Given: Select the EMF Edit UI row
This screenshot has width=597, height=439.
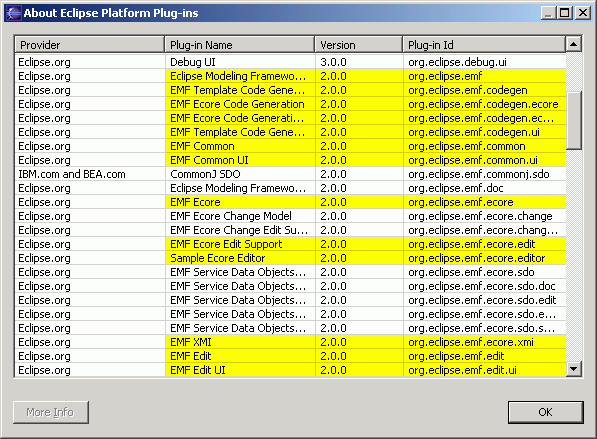Looking at the screenshot, I should tap(291, 370).
